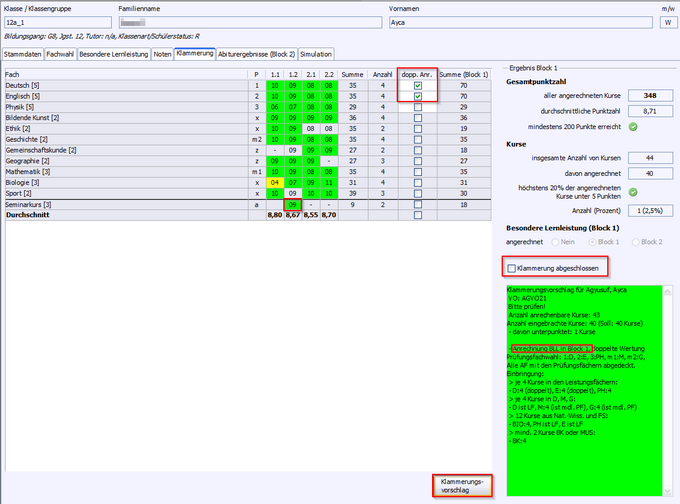
Task: Switch to the Stammdaten tab
Action: [23, 54]
